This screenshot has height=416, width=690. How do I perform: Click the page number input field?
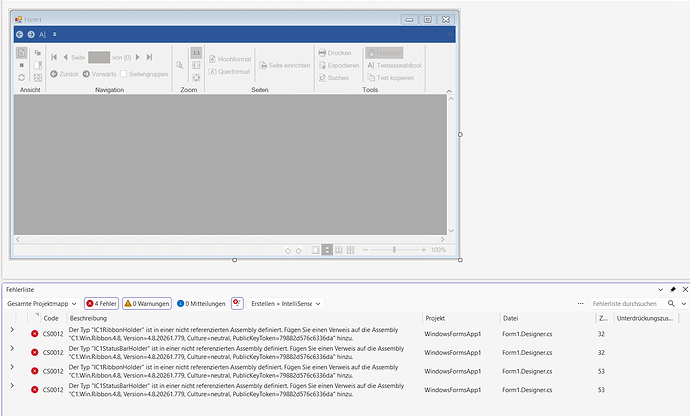(x=99, y=57)
